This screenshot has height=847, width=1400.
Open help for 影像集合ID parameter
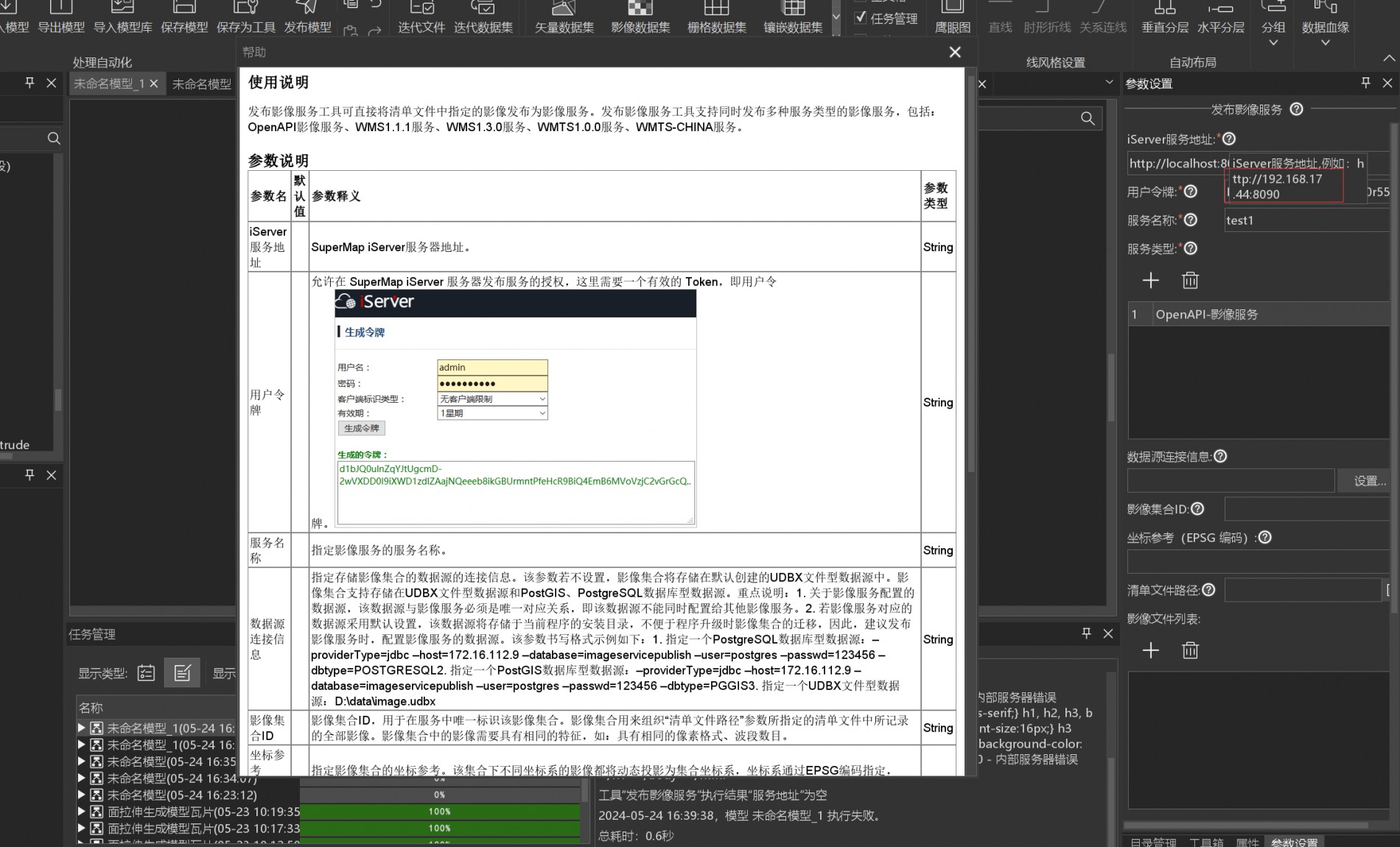[x=1197, y=508]
